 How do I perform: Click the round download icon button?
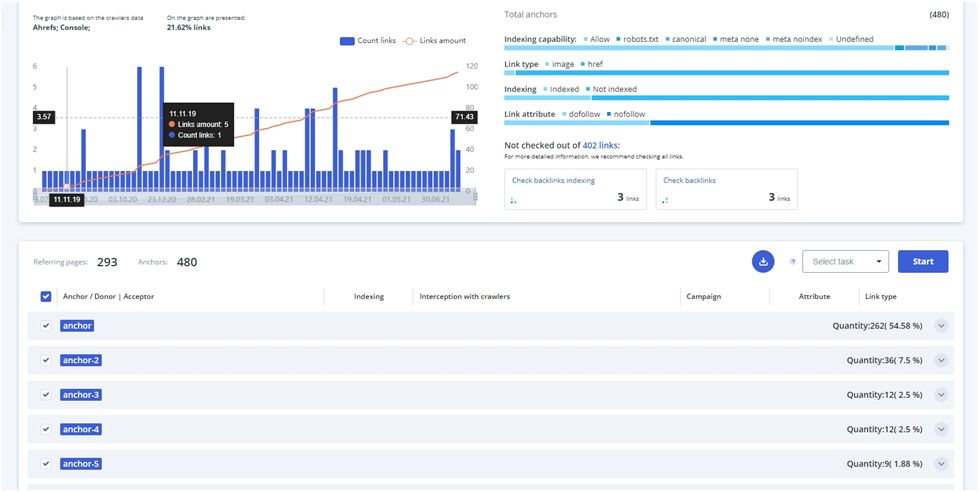pyautogui.click(x=763, y=261)
